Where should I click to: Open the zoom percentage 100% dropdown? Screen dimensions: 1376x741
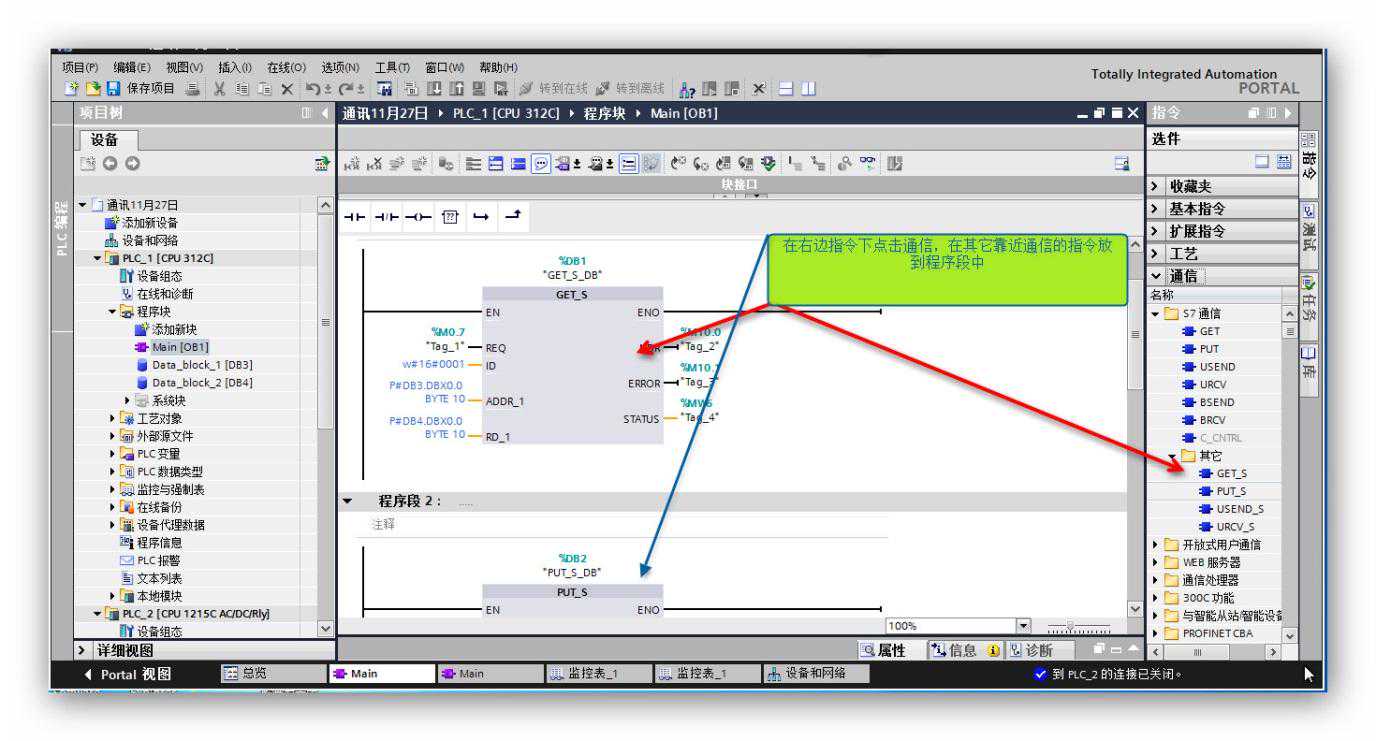coord(1021,626)
